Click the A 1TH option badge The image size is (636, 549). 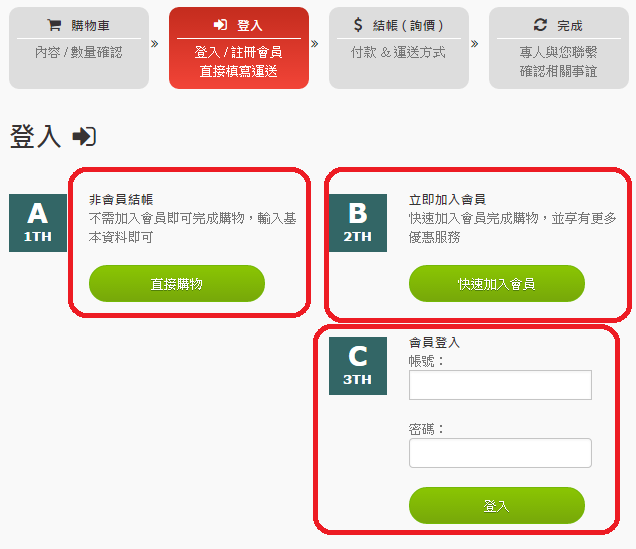pos(38,223)
